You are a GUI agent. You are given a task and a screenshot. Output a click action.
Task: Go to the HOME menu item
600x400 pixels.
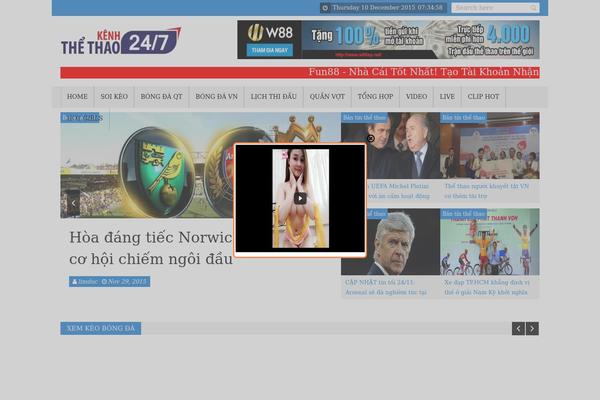[x=77, y=97]
